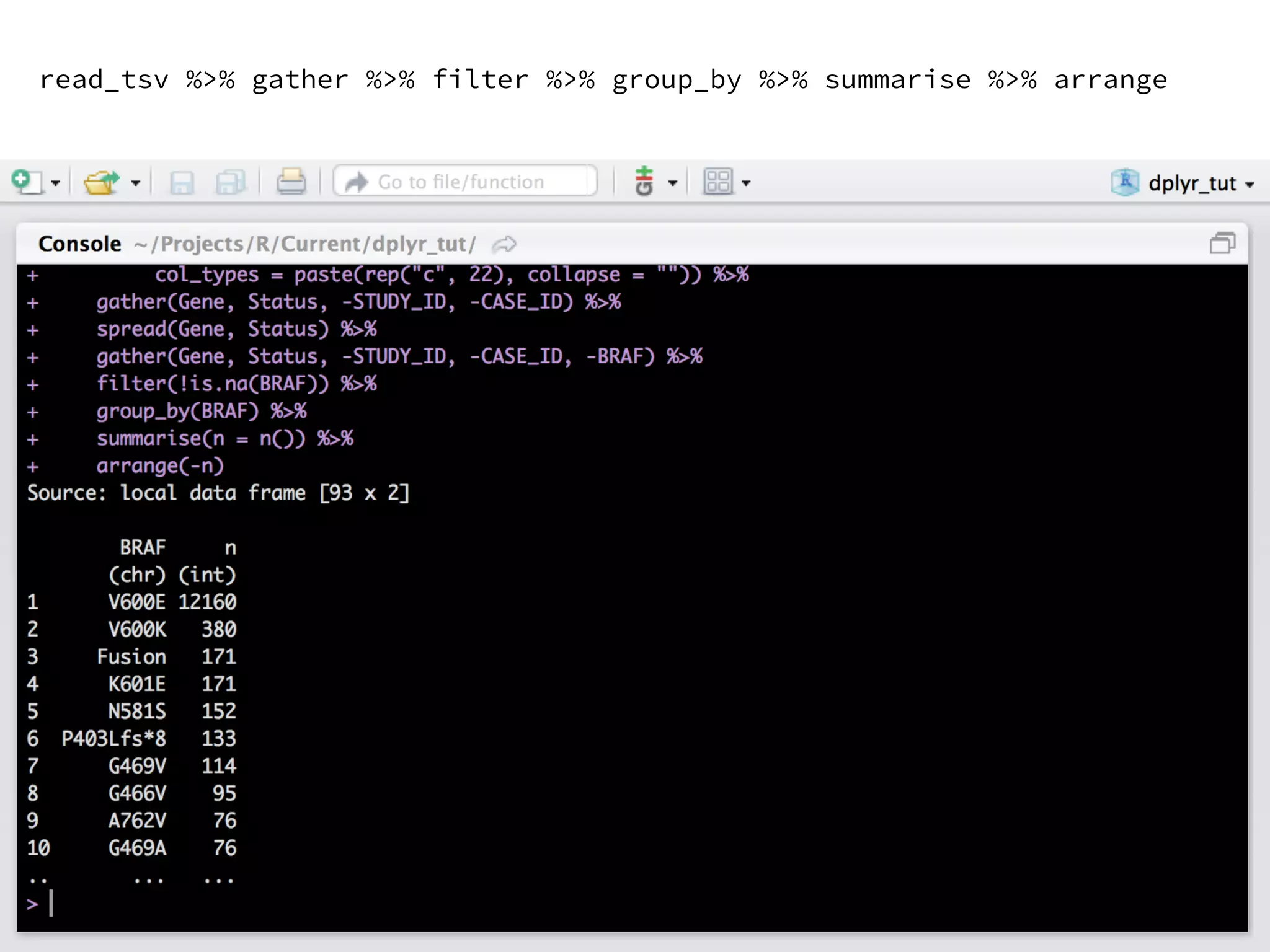Click the V600E row value
Image resolution: width=1270 pixels, height=952 pixels.
[137, 602]
